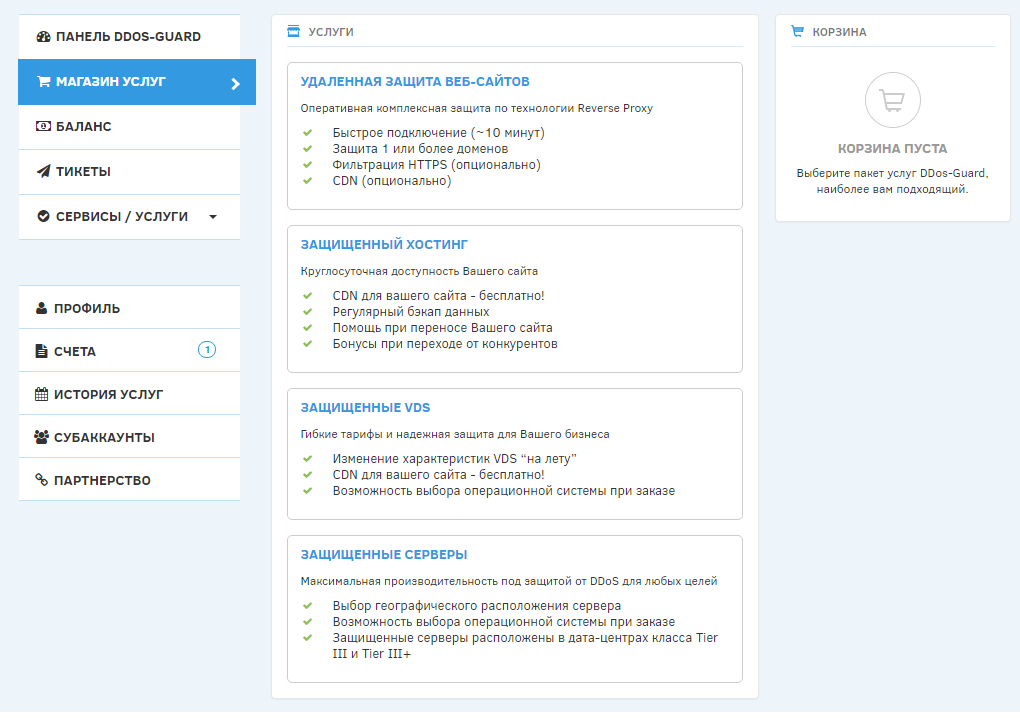Click the group icon beside Субаккаунты
This screenshot has height=718, width=1020.
[x=42, y=437]
